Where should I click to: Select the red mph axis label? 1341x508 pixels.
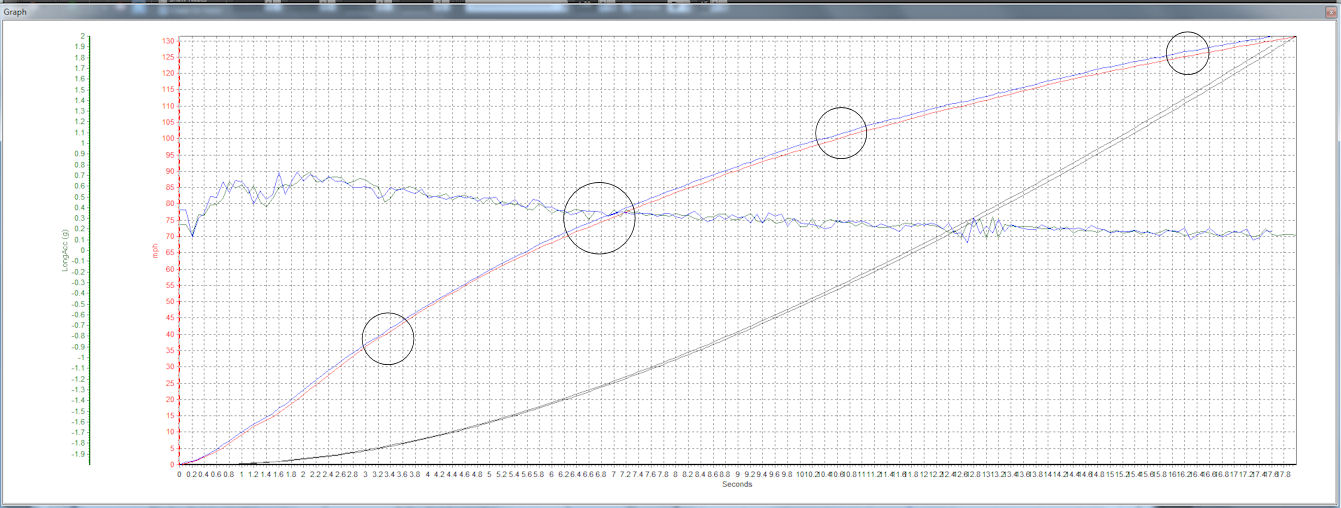[155, 252]
